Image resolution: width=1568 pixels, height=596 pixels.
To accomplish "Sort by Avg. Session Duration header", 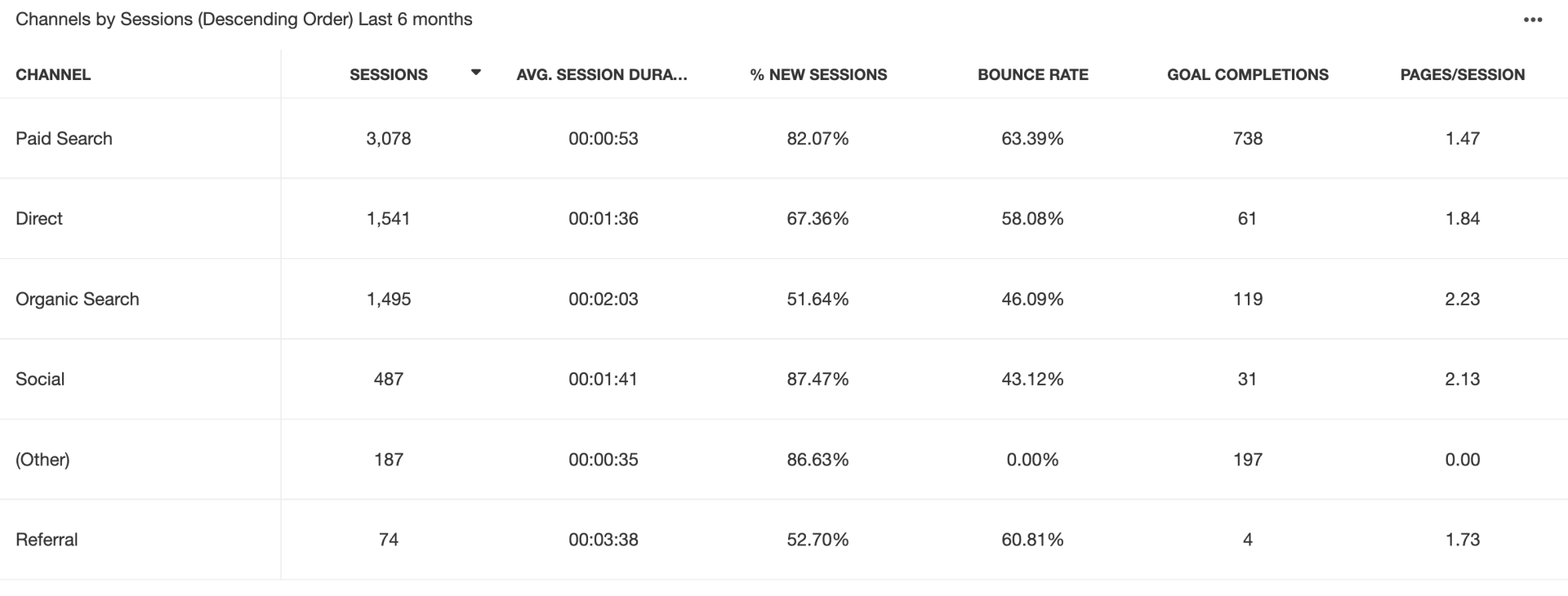I will pos(603,74).
